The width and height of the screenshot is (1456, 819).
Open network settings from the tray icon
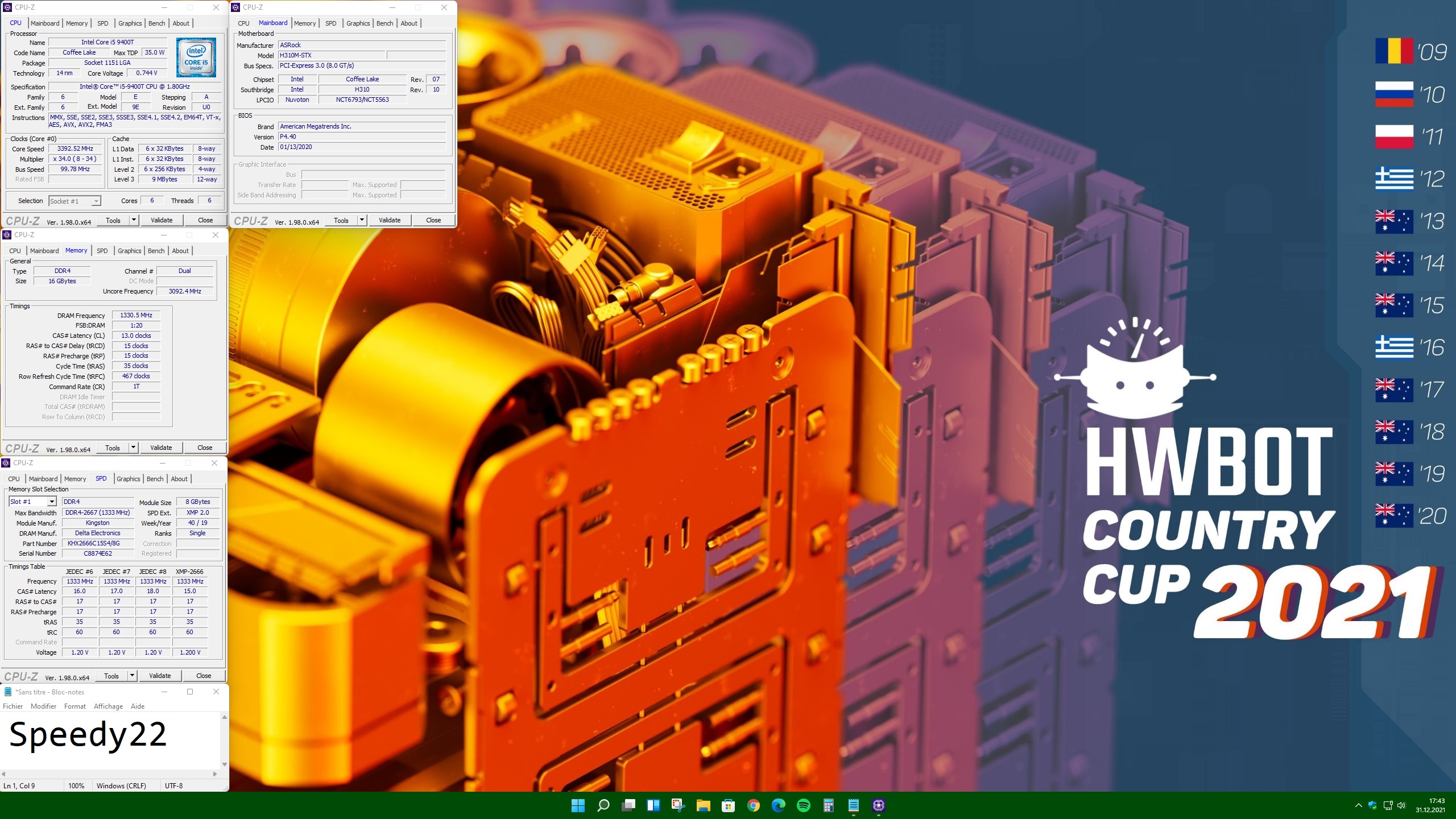pyautogui.click(x=1388, y=805)
